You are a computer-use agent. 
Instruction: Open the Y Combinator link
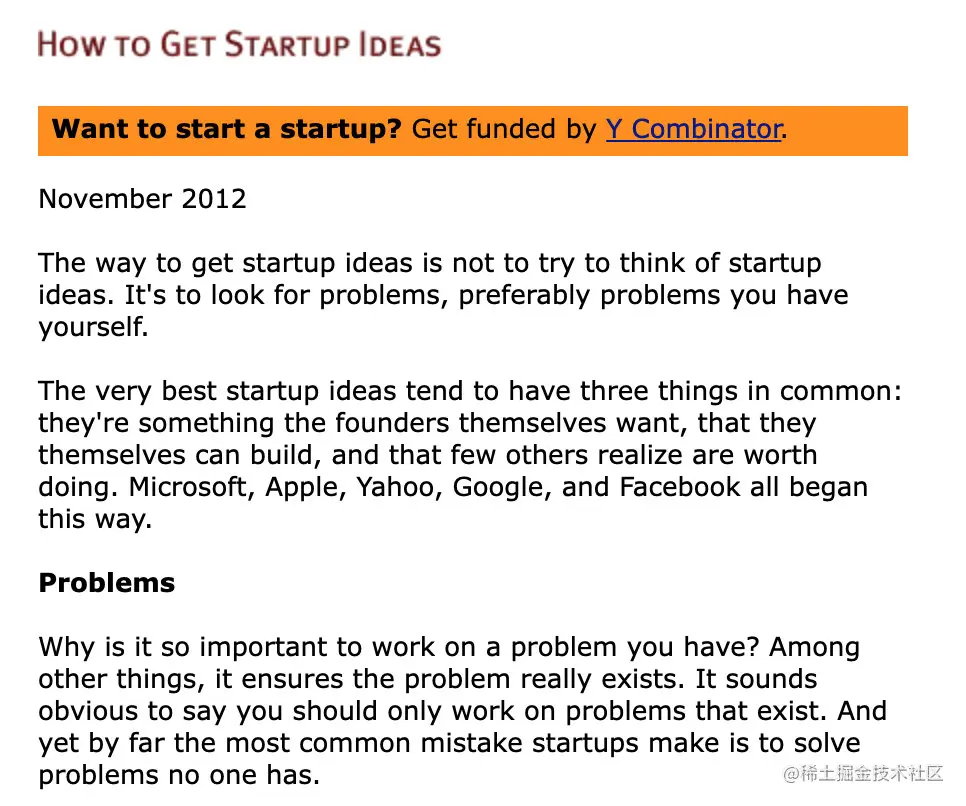[694, 129]
